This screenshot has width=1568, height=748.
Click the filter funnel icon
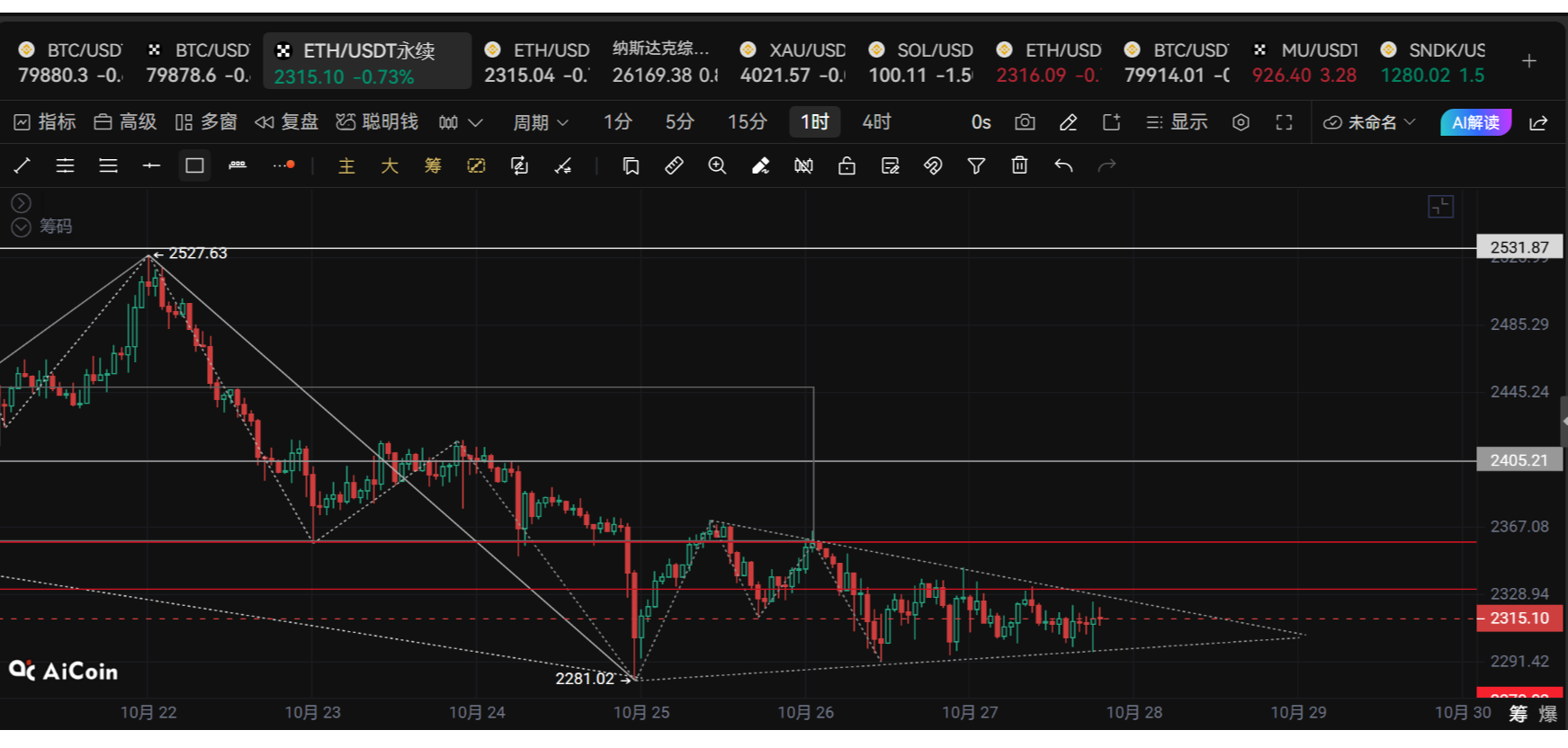pyautogui.click(x=976, y=165)
